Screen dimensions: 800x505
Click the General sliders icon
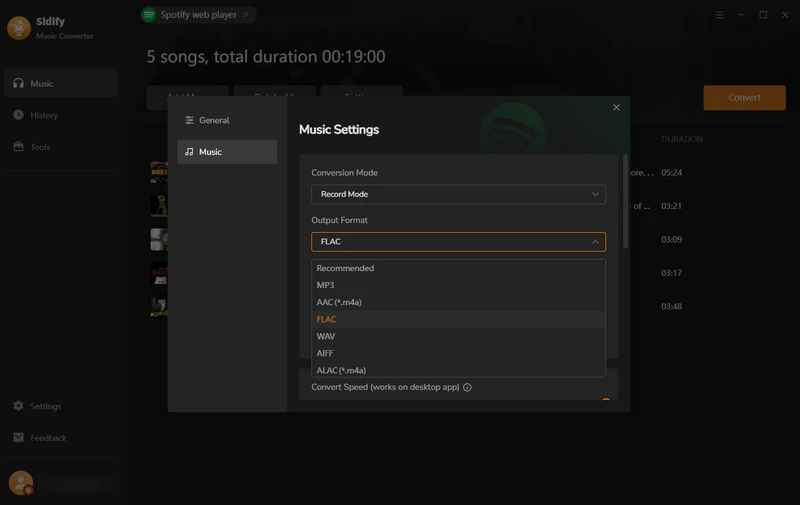(x=189, y=120)
